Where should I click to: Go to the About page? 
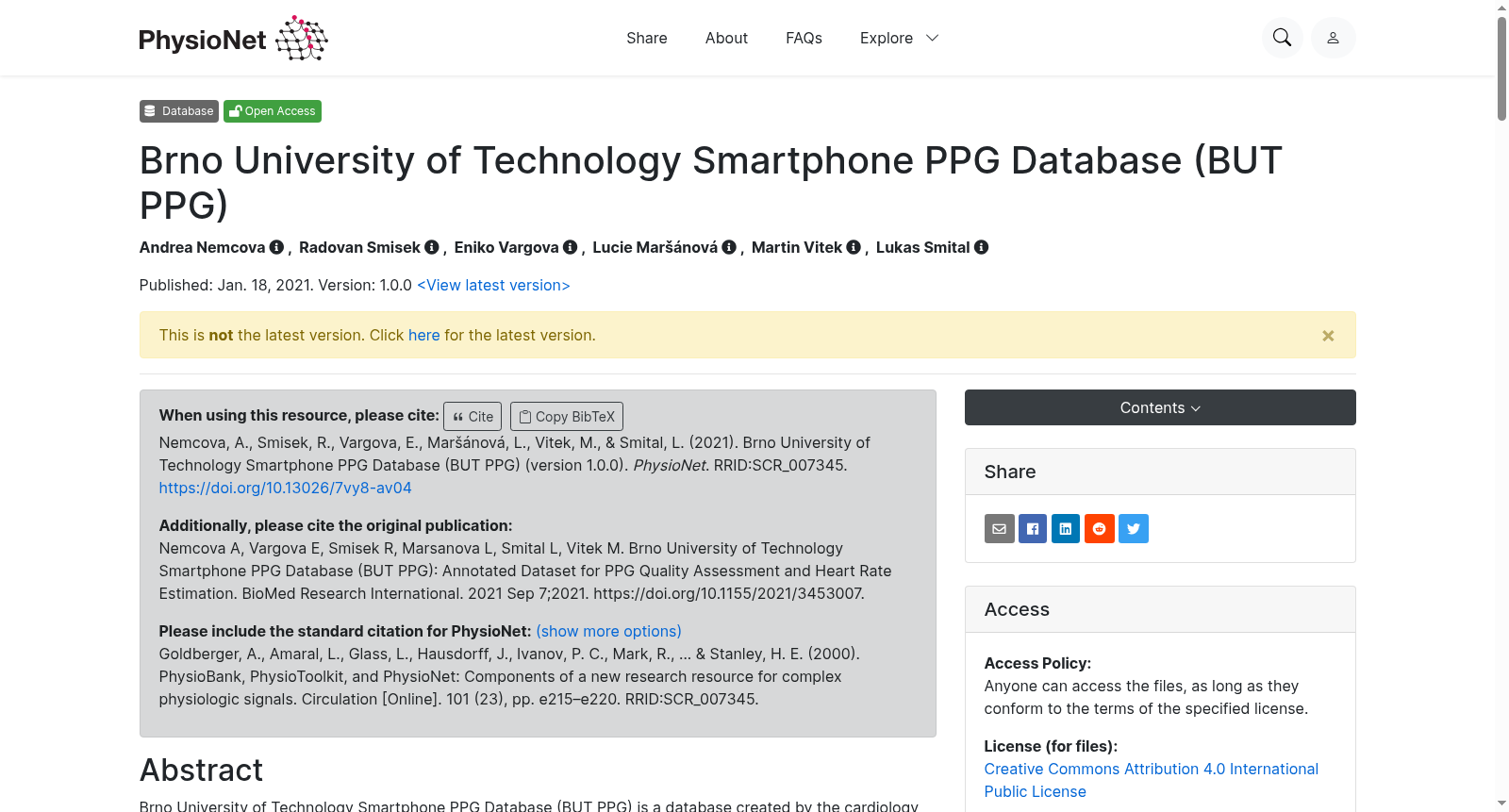pos(726,38)
